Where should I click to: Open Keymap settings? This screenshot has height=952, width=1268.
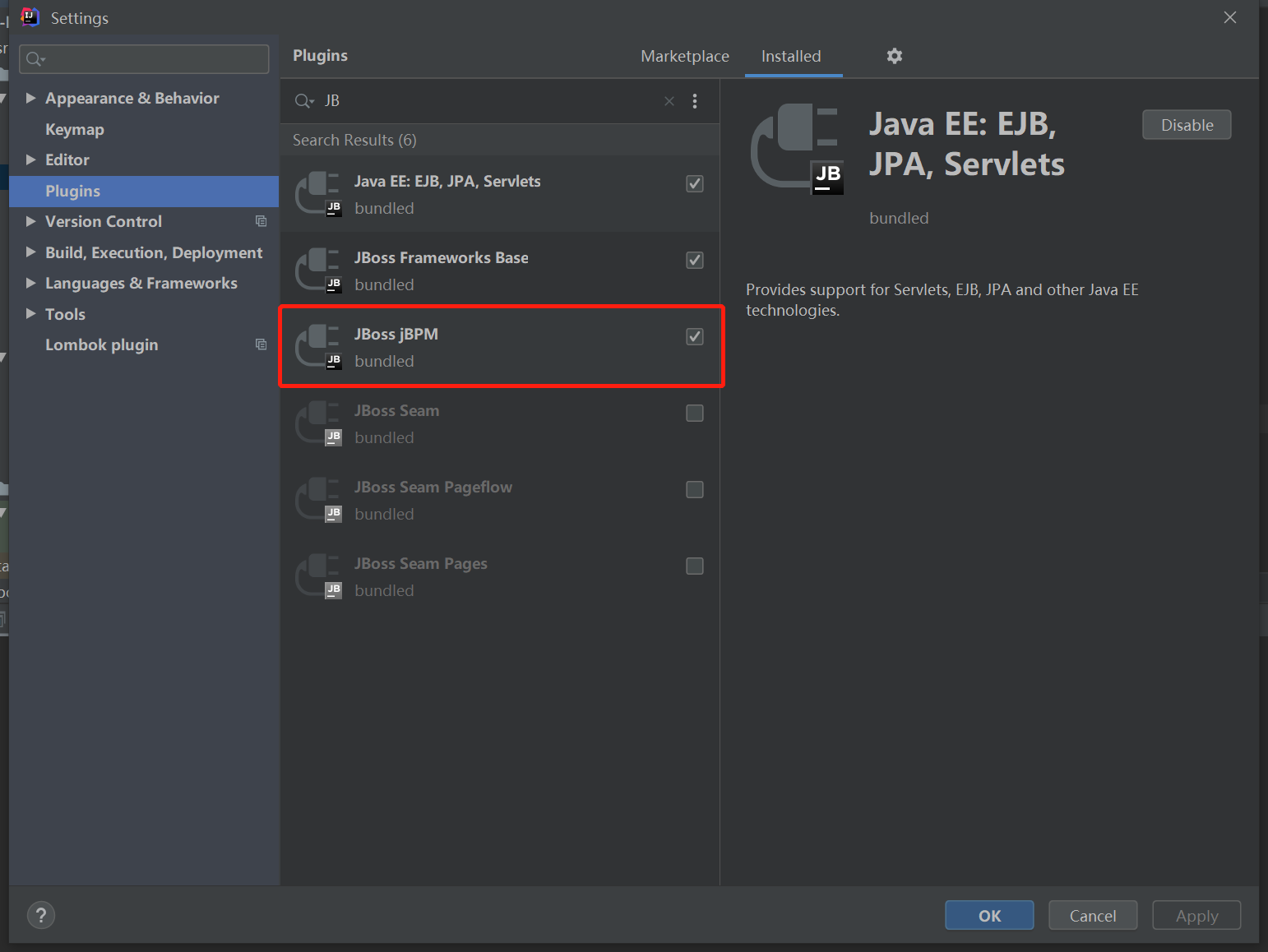click(75, 129)
